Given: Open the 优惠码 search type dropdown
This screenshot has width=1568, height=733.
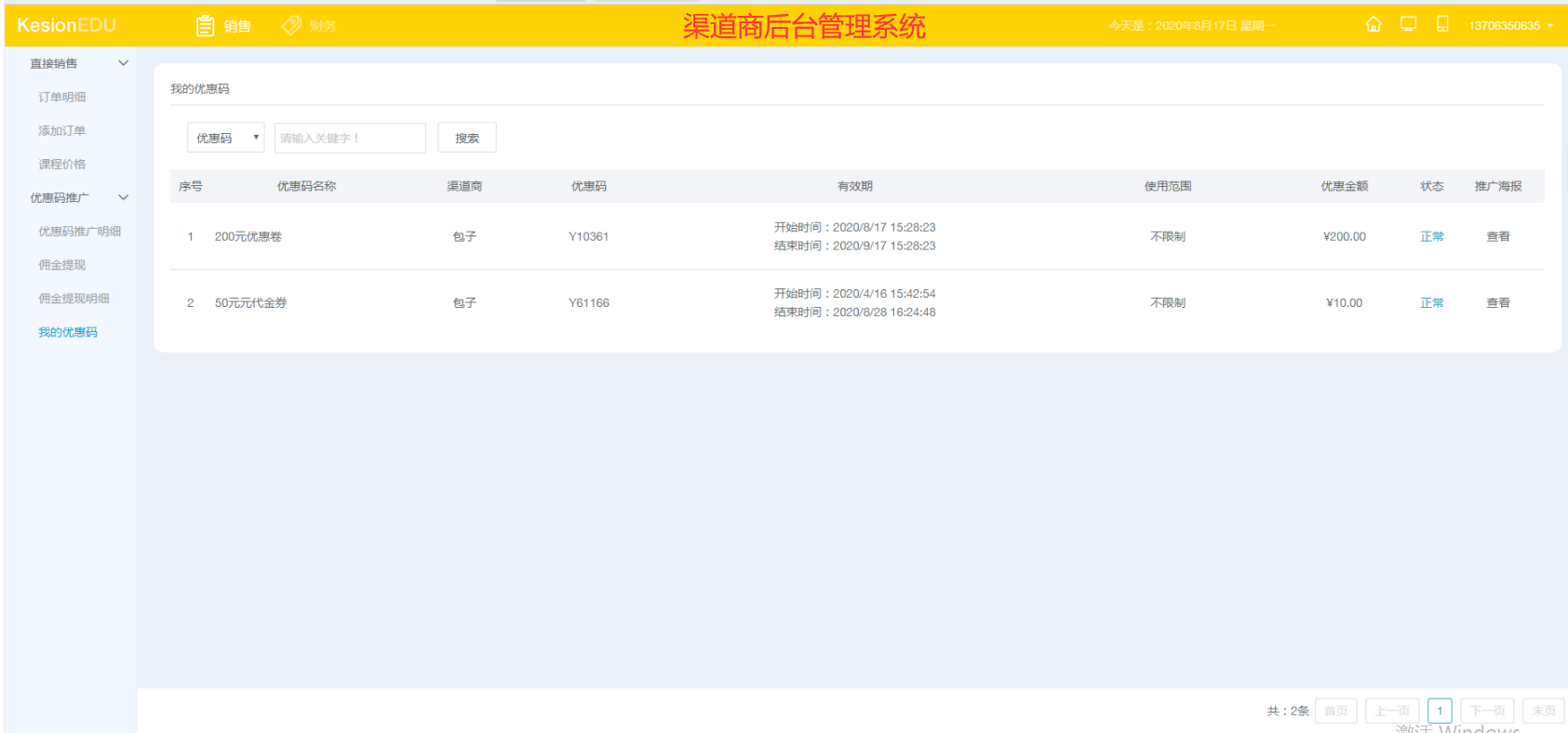Looking at the screenshot, I should [x=226, y=138].
